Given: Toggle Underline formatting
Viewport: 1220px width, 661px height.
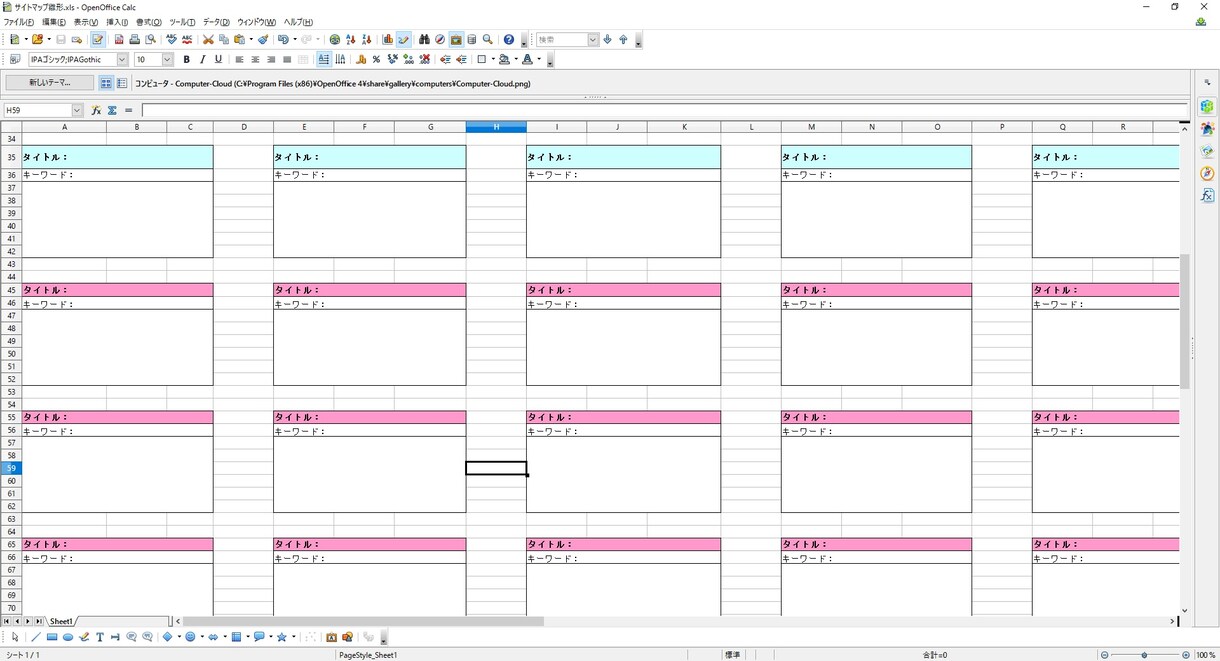Looking at the screenshot, I should (219, 60).
